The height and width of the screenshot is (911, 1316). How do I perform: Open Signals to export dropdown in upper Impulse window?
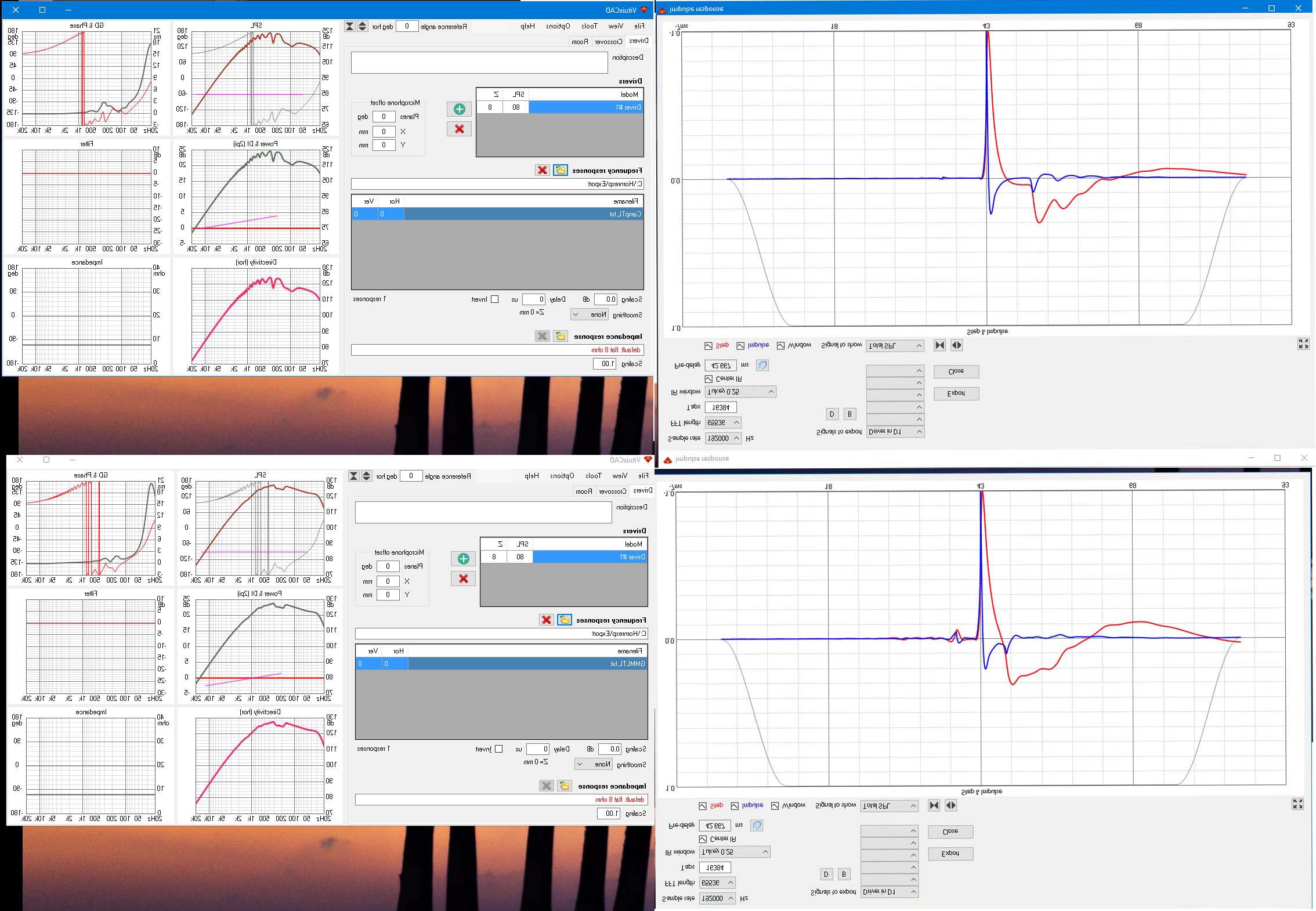point(895,432)
